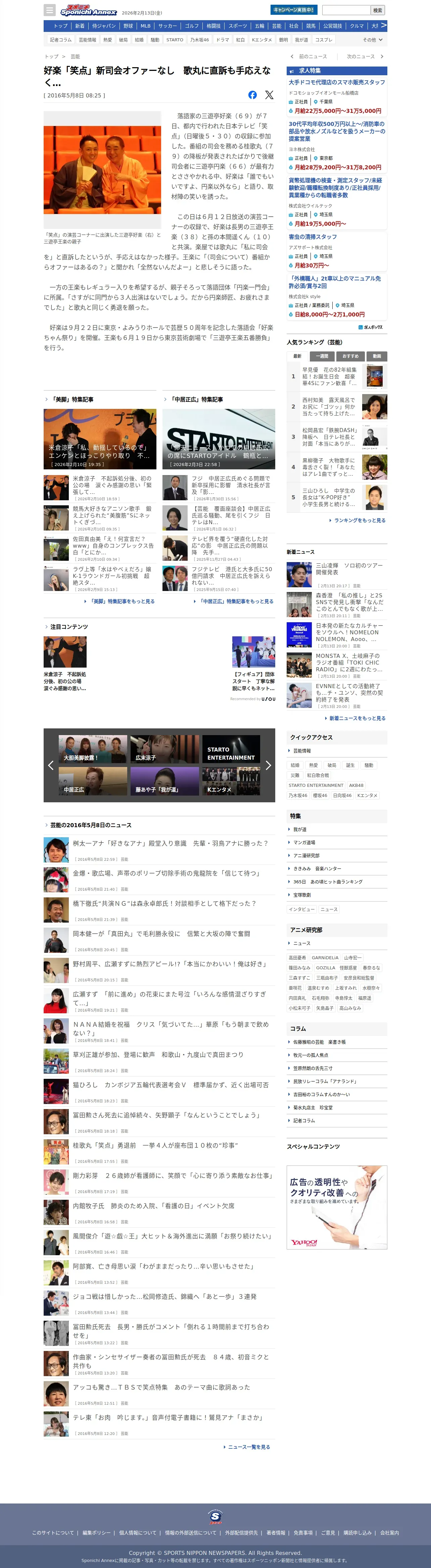Advance the carousel with the right arrow
The image size is (431, 1568).
pos(268,766)
